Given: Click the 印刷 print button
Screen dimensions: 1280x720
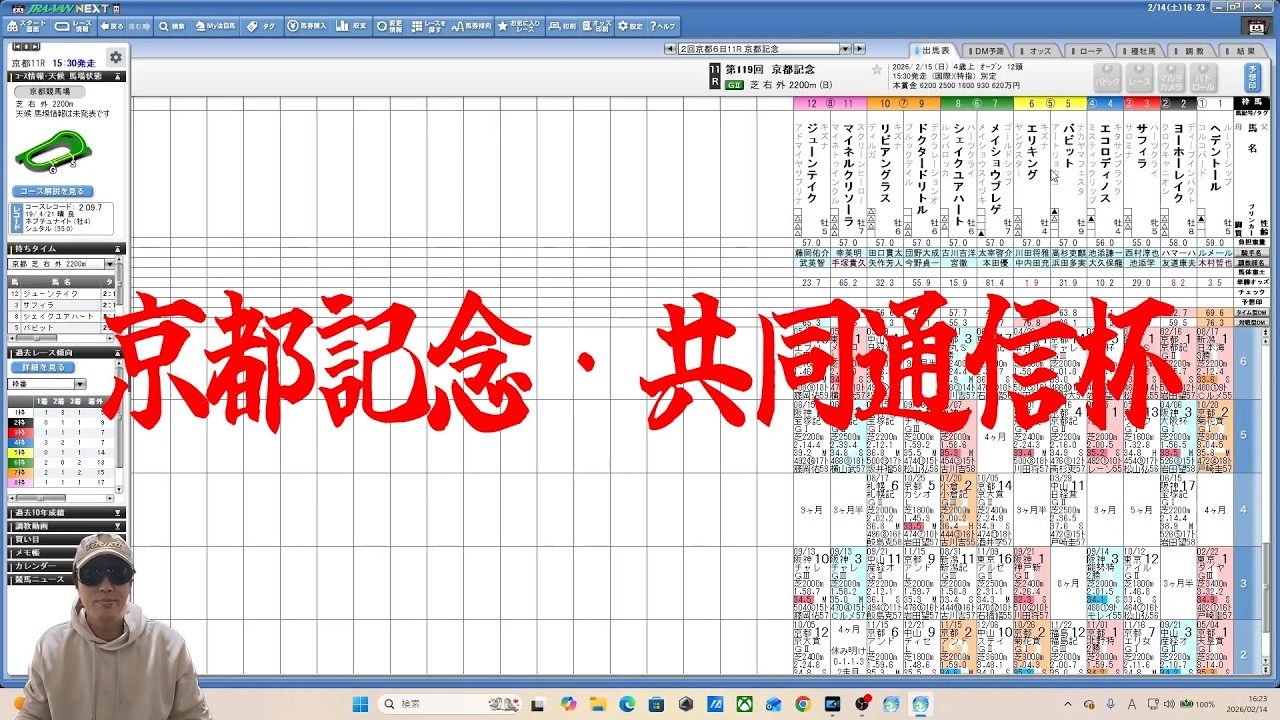Looking at the screenshot, I should pos(562,26).
